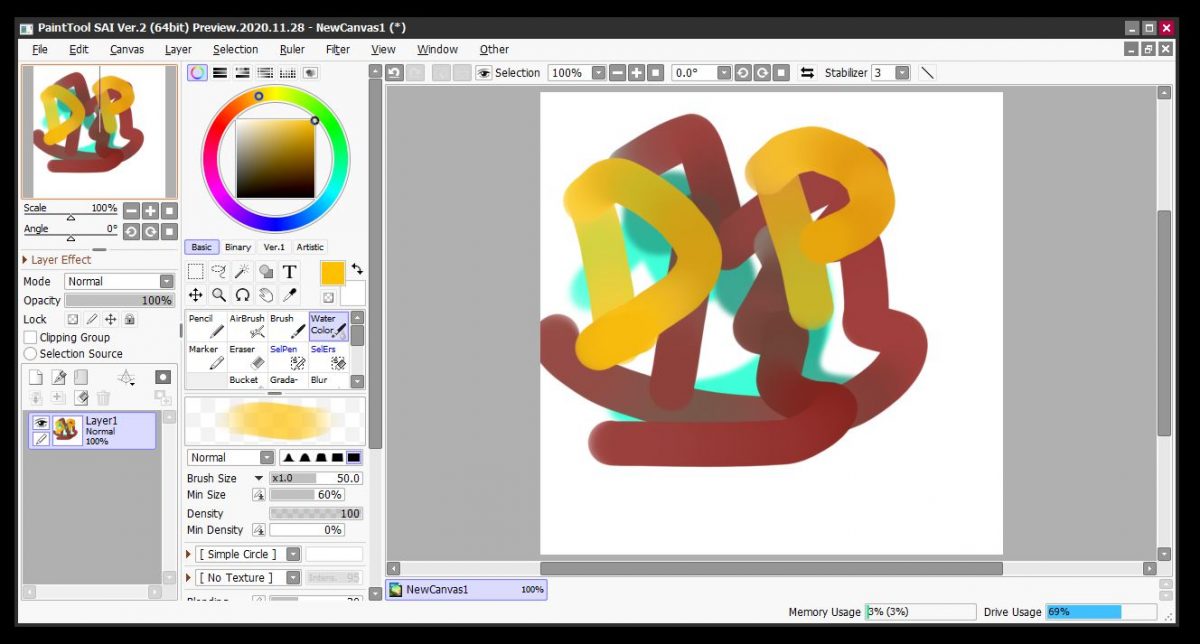This screenshot has height=644, width=1200.
Task: Select the Hand pan tool
Action: pos(266,295)
